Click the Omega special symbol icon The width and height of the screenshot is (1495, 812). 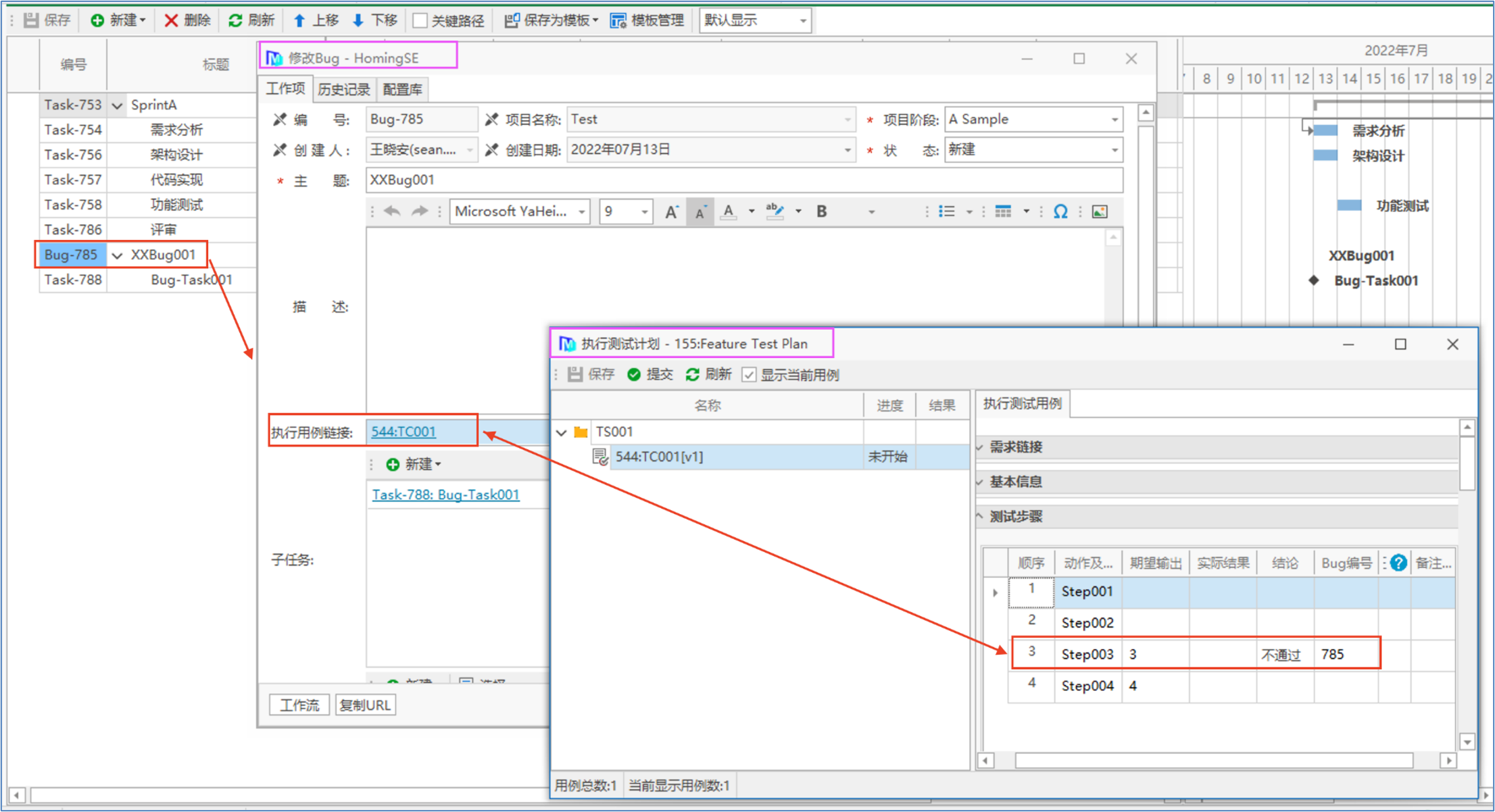pyautogui.click(x=1060, y=211)
